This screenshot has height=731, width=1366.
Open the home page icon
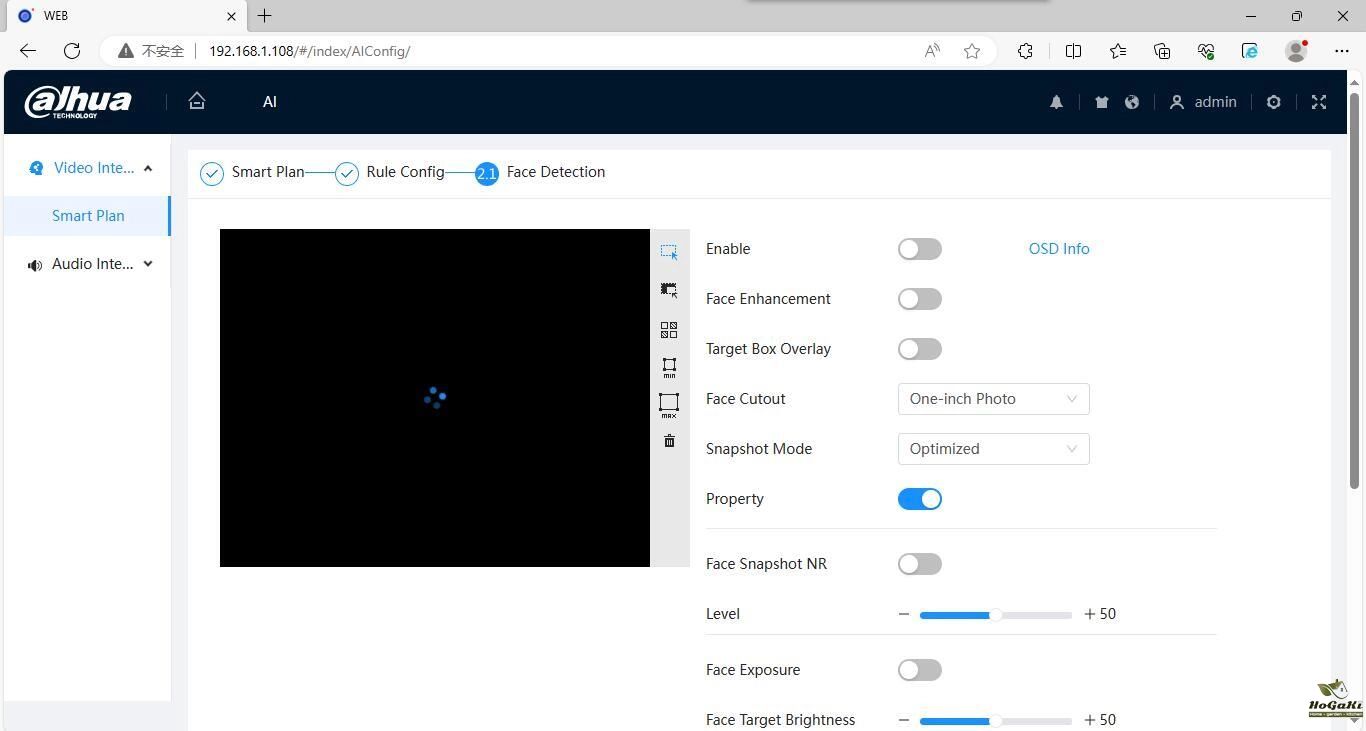(x=197, y=101)
